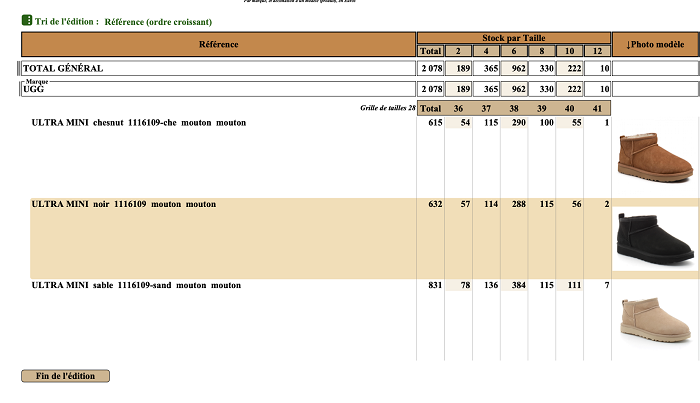Image resolution: width=700 pixels, height=403 pixels.
Task: Click the Grille de tailles 28 label
Action: [387, 107]
